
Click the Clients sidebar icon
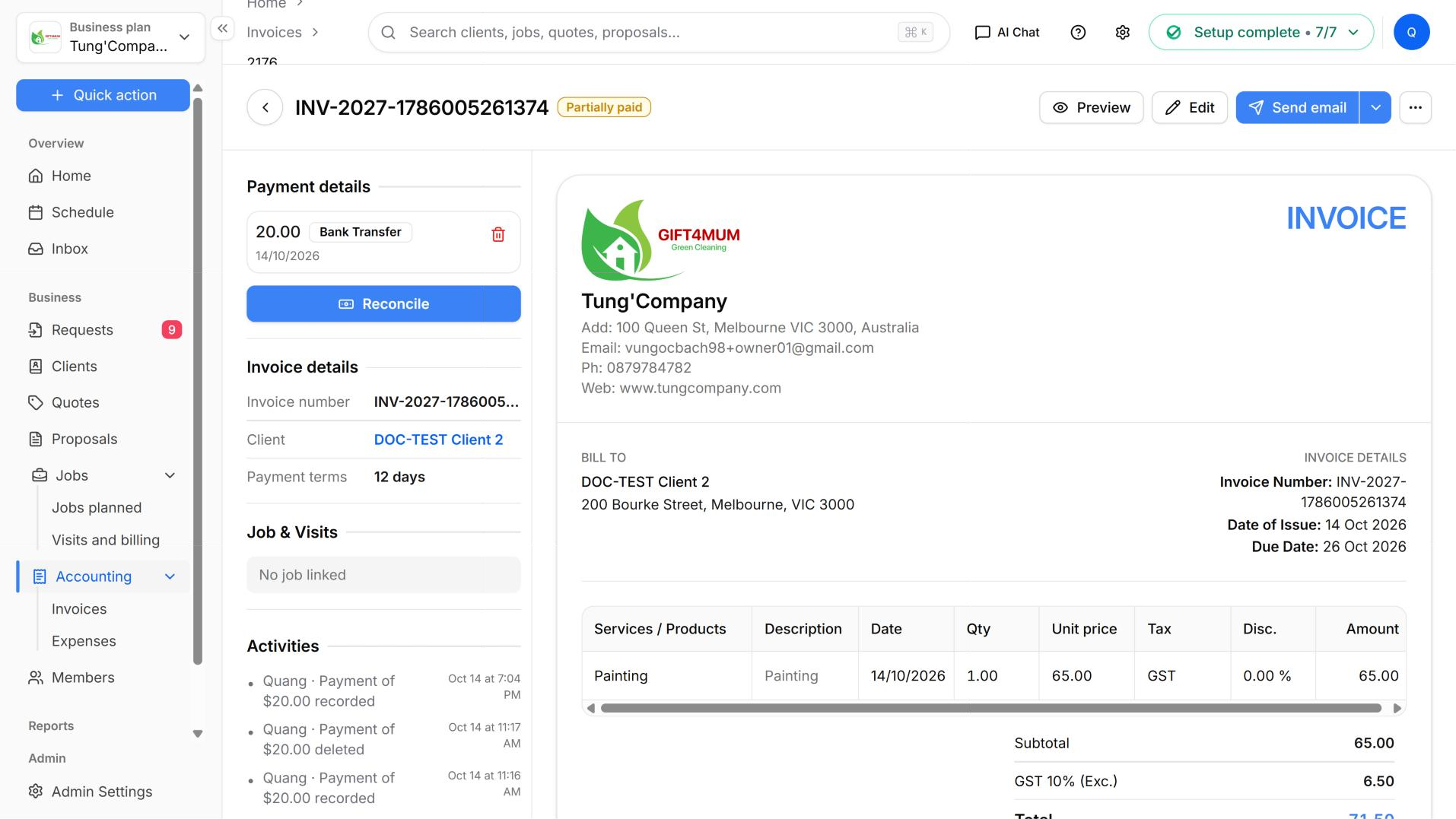pyautogui.click(x=36, y=366)
